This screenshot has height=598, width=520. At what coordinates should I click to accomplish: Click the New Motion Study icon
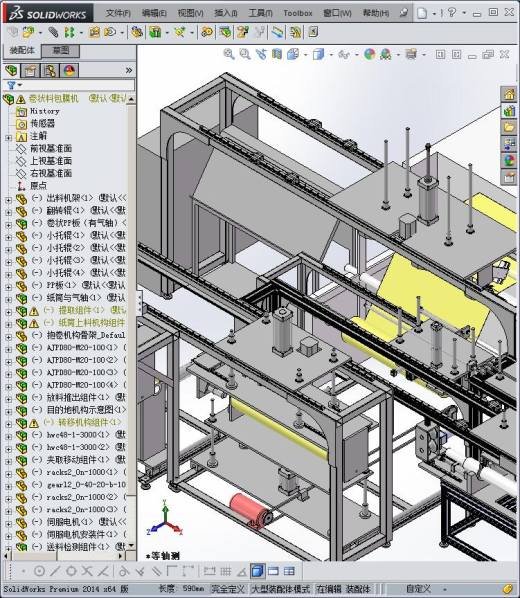point(207,32)
